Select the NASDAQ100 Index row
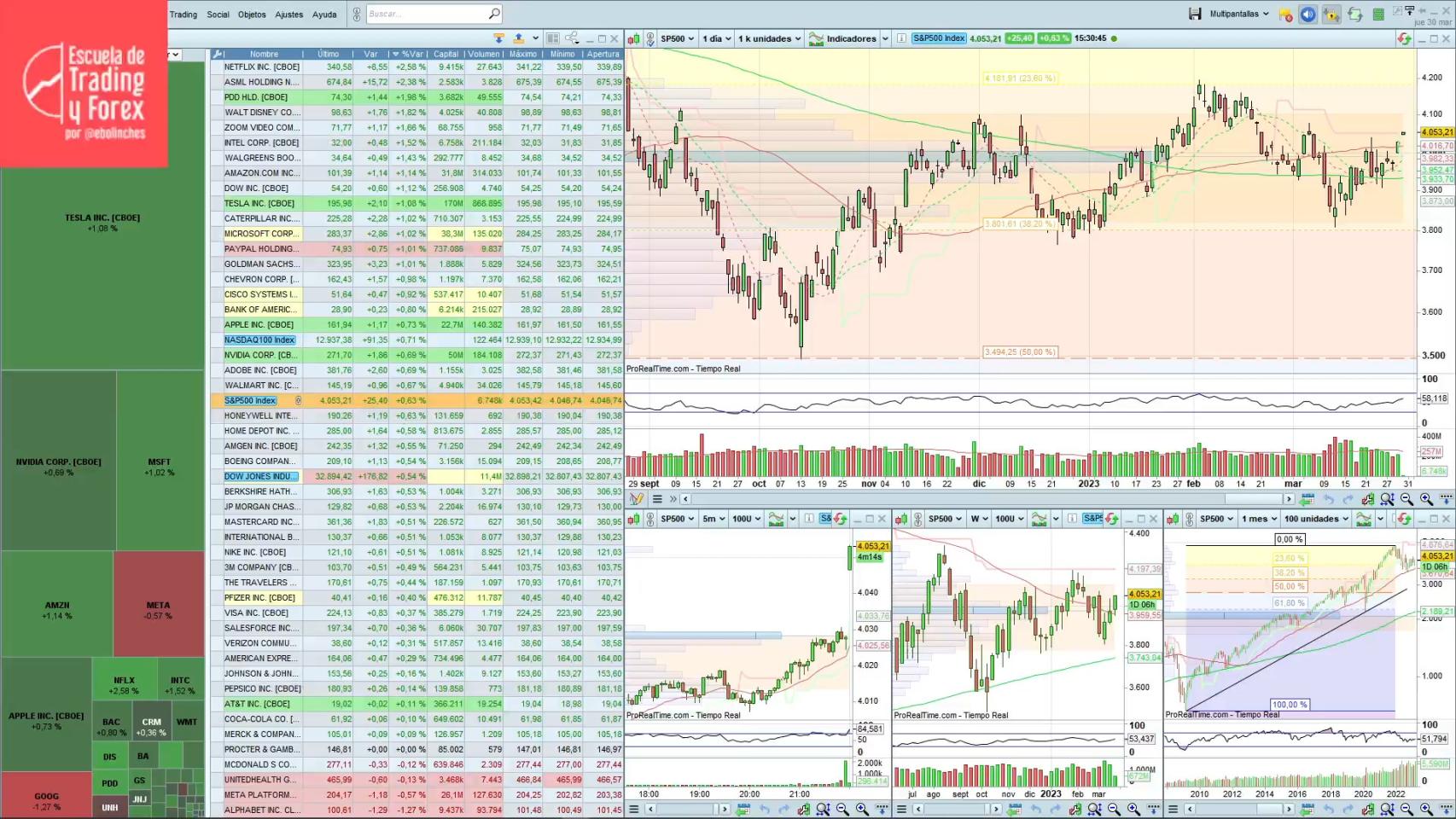This screenshot has height=819, width=1456. [417, 340]
